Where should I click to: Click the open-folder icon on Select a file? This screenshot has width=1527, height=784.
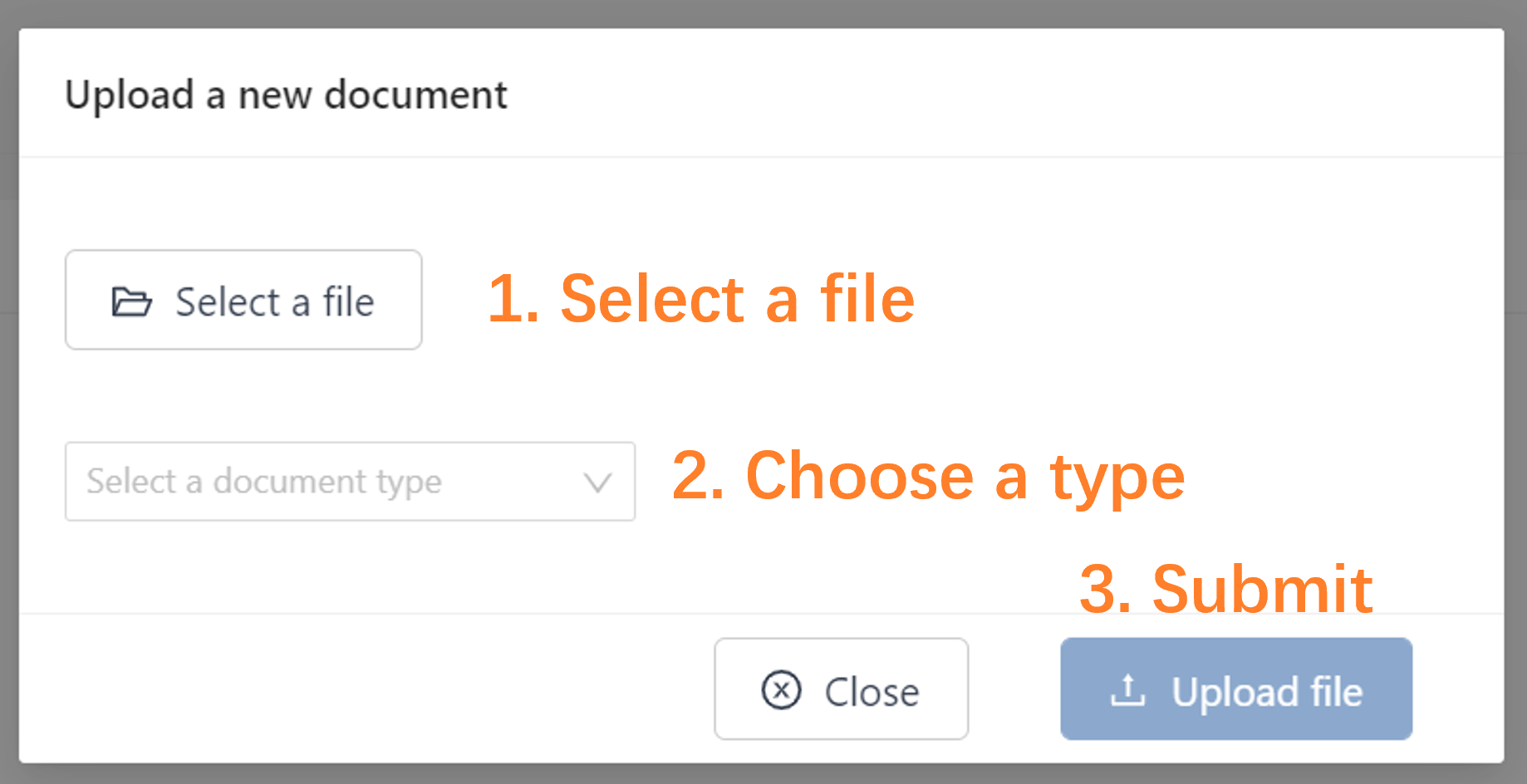131,302
